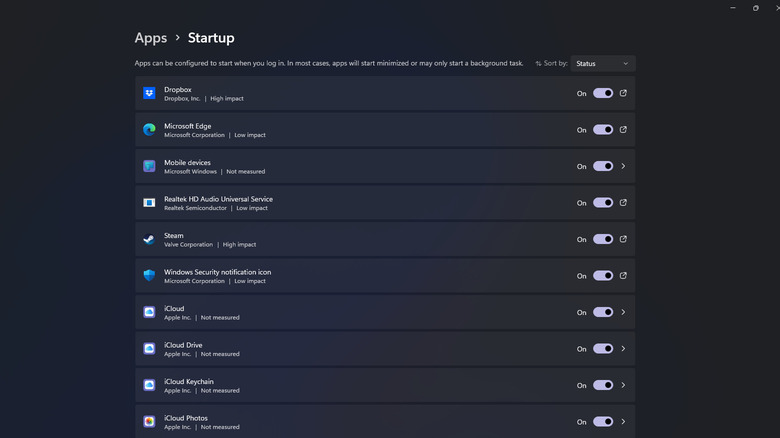The height and width of the screenshot is (438, 780).
Task: Turn off Microsoft Edge startup toggle
Action: 603,130
